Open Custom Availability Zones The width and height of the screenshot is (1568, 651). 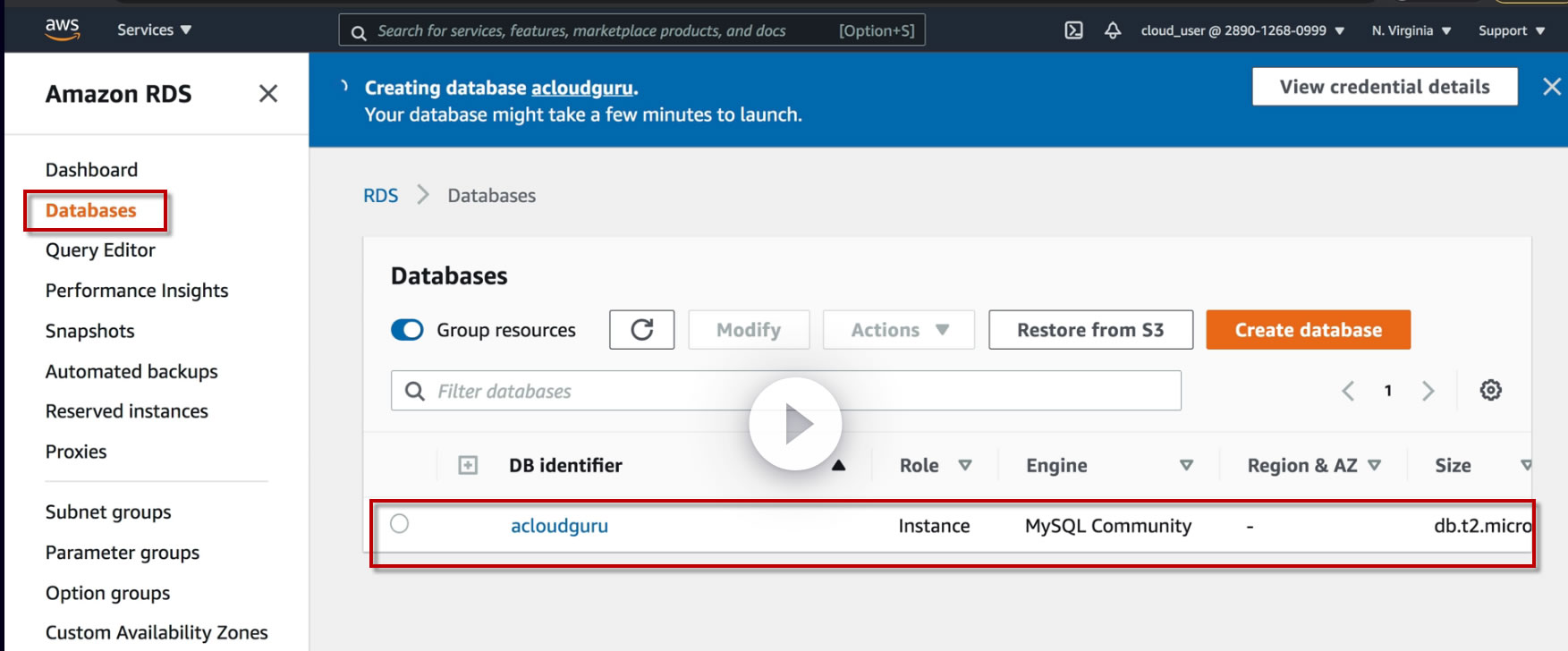click(157, 632)
